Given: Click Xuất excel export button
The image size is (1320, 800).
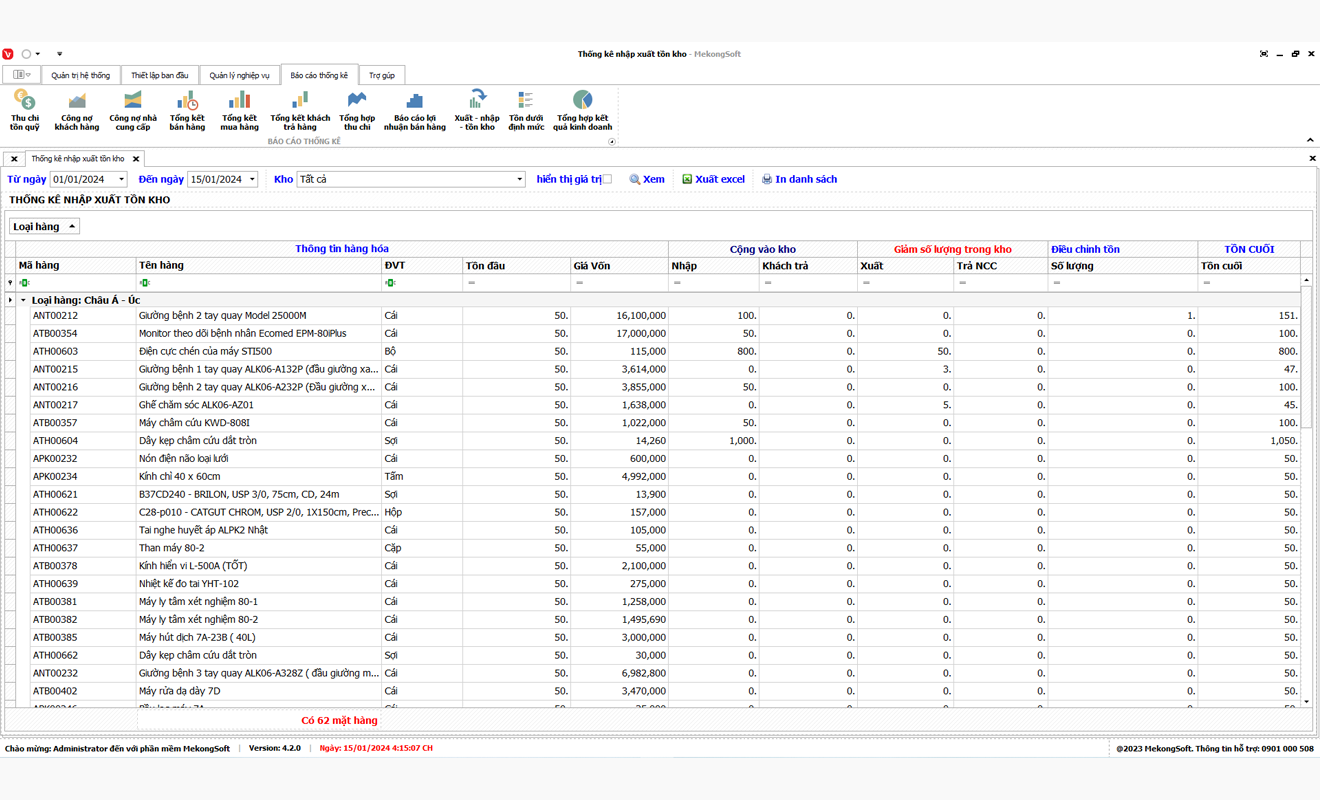Looking at the screenshot, I should 713,179.
